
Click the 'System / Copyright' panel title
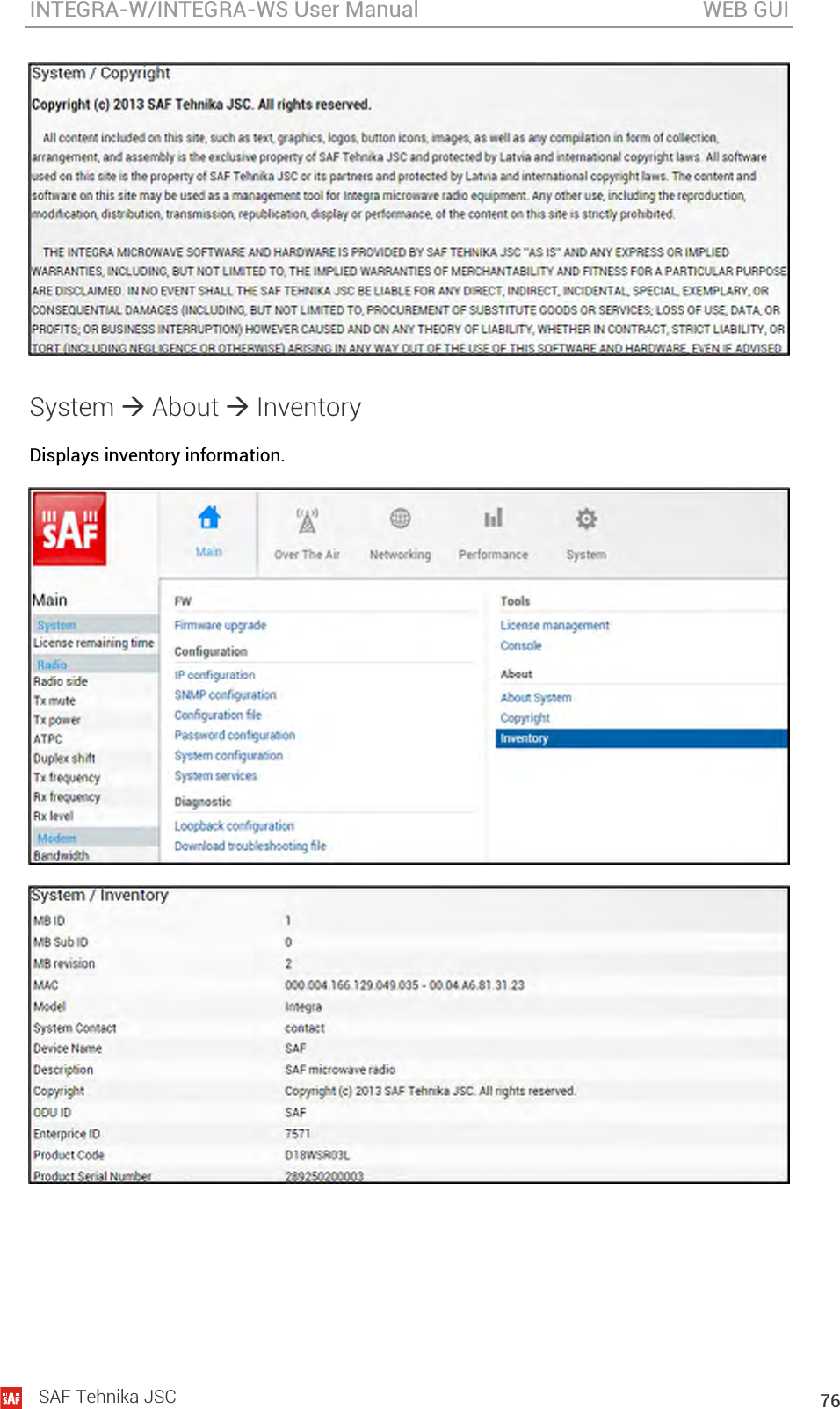[100, 73]
